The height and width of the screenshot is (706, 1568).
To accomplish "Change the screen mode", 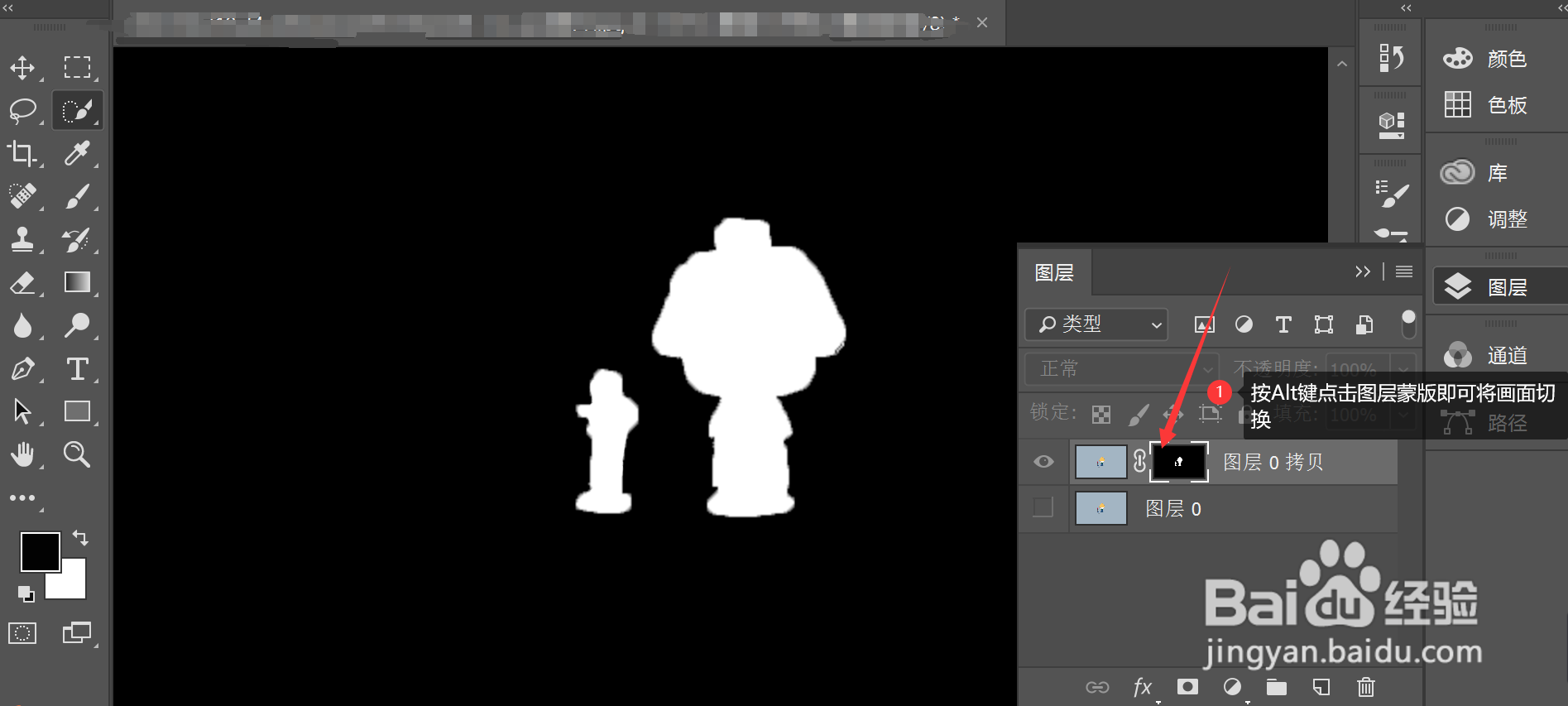I will tap(77, 633).
